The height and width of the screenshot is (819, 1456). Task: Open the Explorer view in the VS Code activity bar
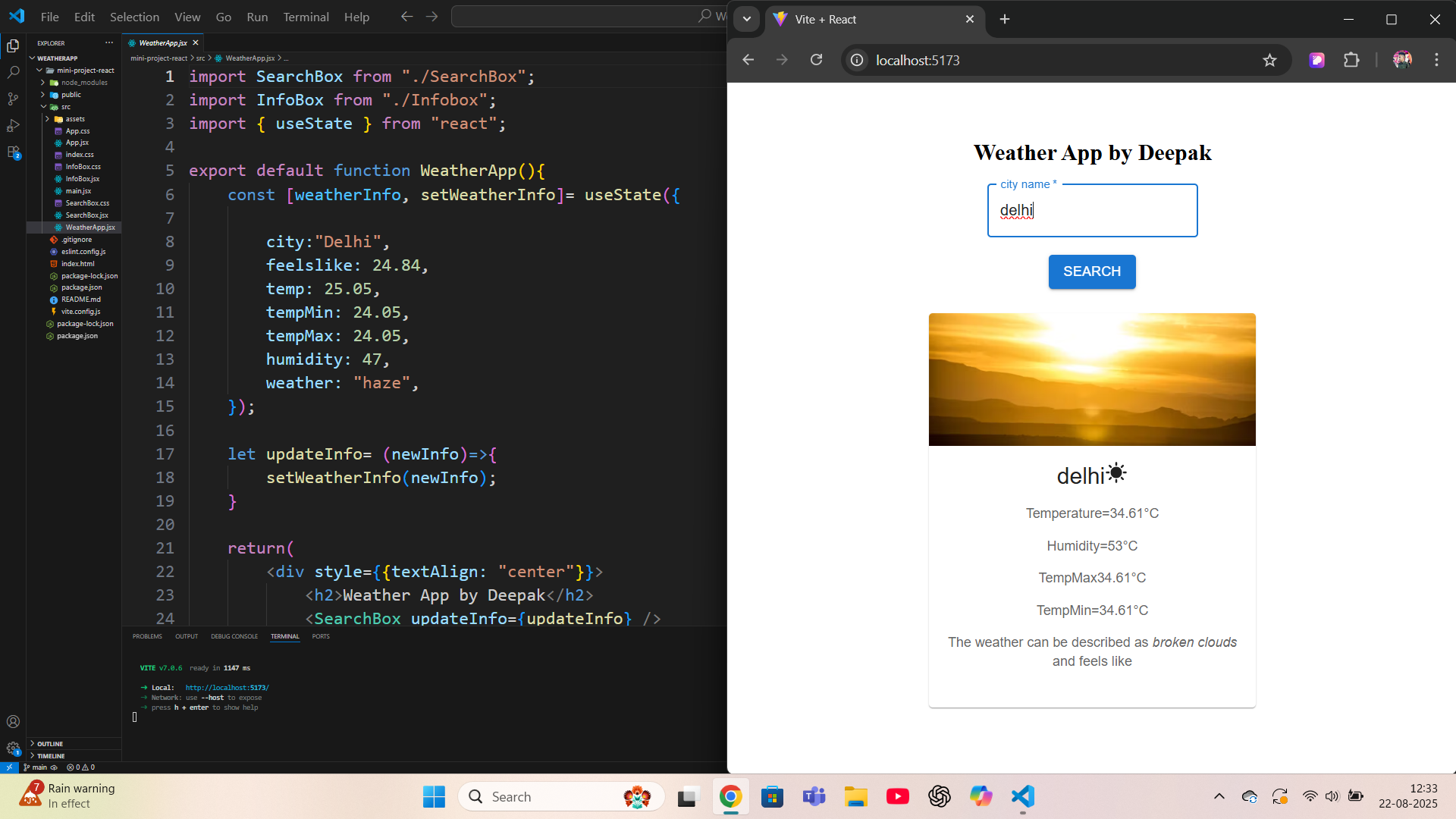point(13,46)
